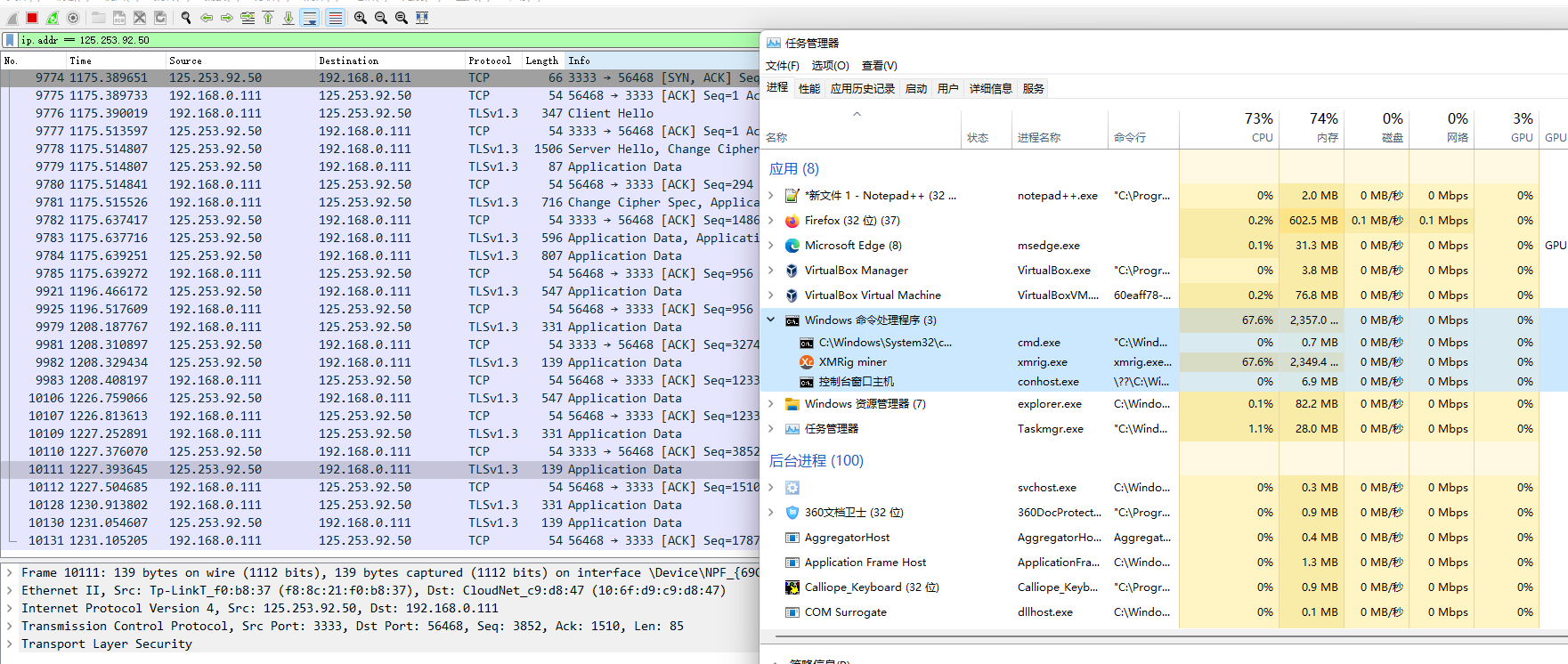Expand the VirtualBox Virtual Machine group
The width and height of the screenshot is (1568, 664).
771,296
